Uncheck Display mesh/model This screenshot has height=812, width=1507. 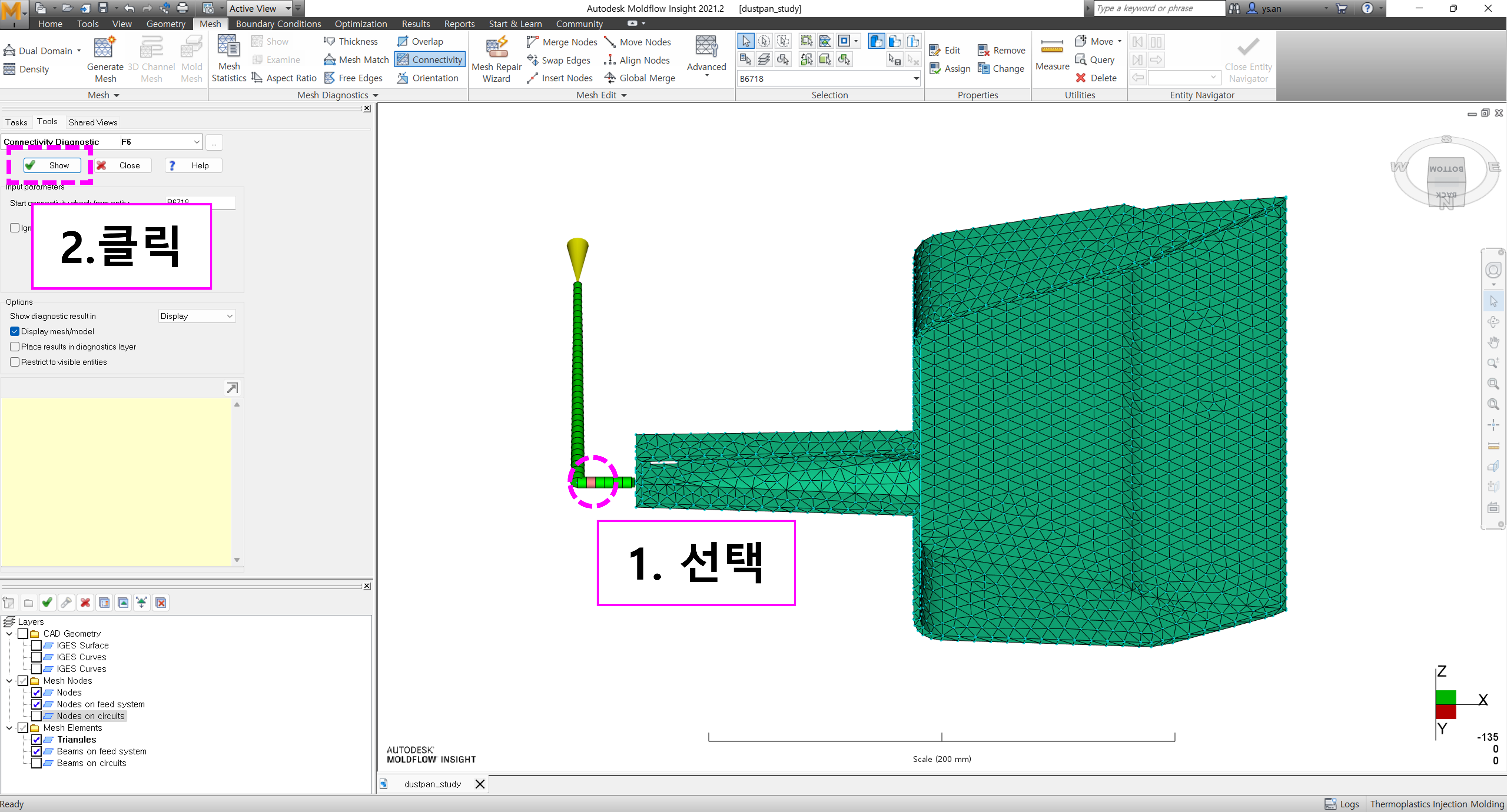coord(15,331)
